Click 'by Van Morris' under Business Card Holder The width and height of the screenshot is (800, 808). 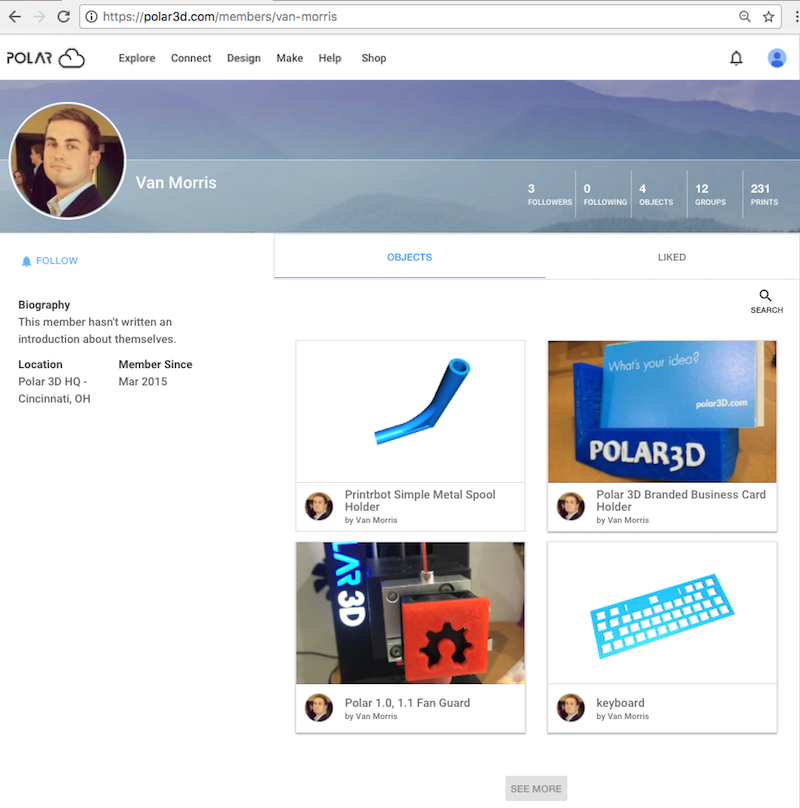(622, 520)
